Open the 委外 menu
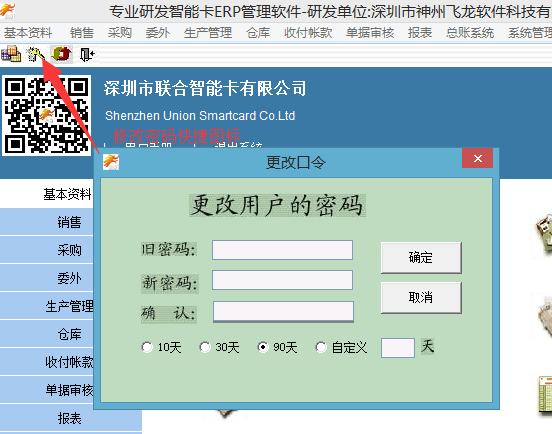 pos(158,33)
